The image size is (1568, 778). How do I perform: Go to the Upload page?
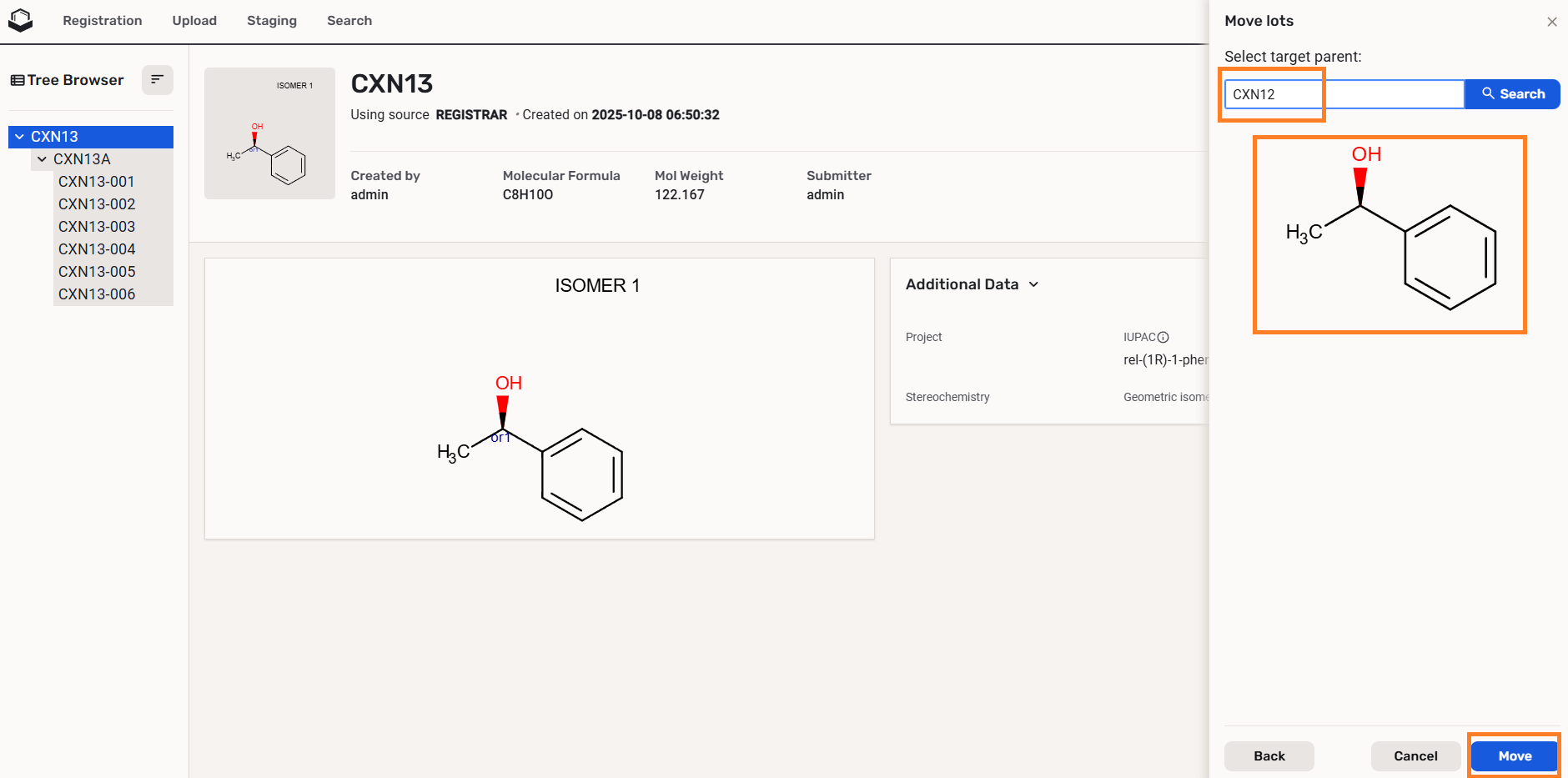[194, 21]
